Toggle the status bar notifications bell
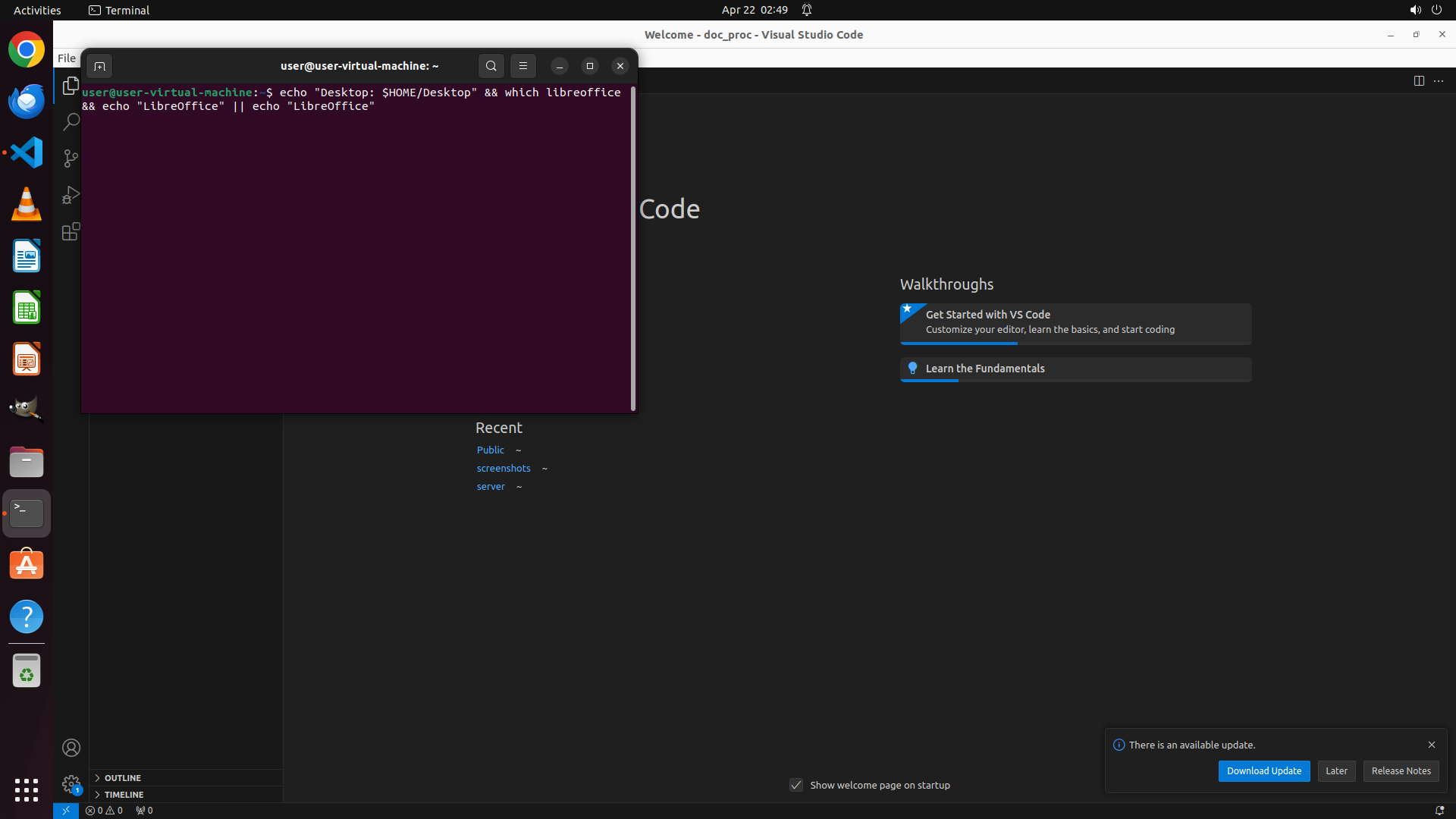 [x=1439, y=810]
